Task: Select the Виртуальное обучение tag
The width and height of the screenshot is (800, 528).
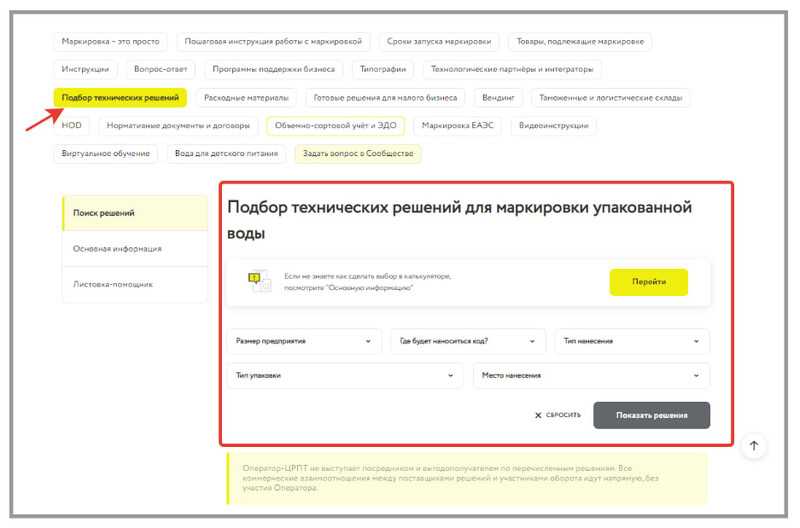Action: (106, 154)
